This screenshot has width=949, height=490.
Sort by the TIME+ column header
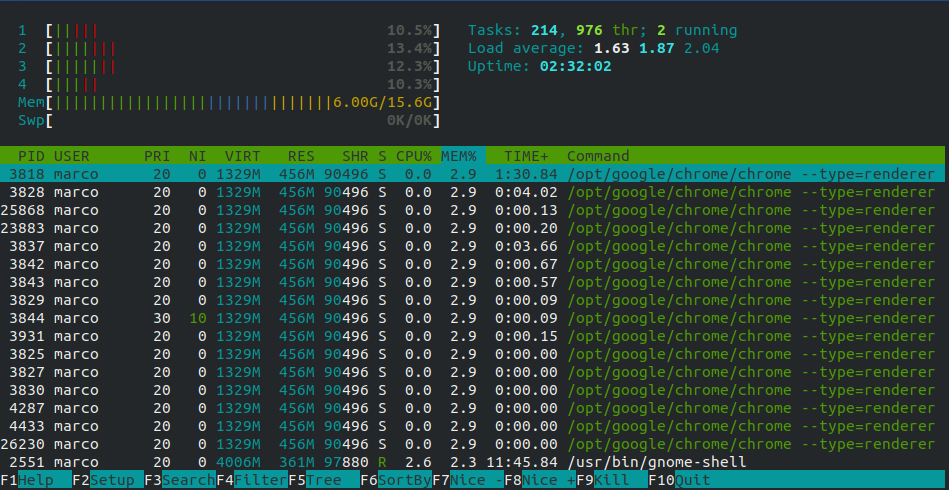pos(527,156)
